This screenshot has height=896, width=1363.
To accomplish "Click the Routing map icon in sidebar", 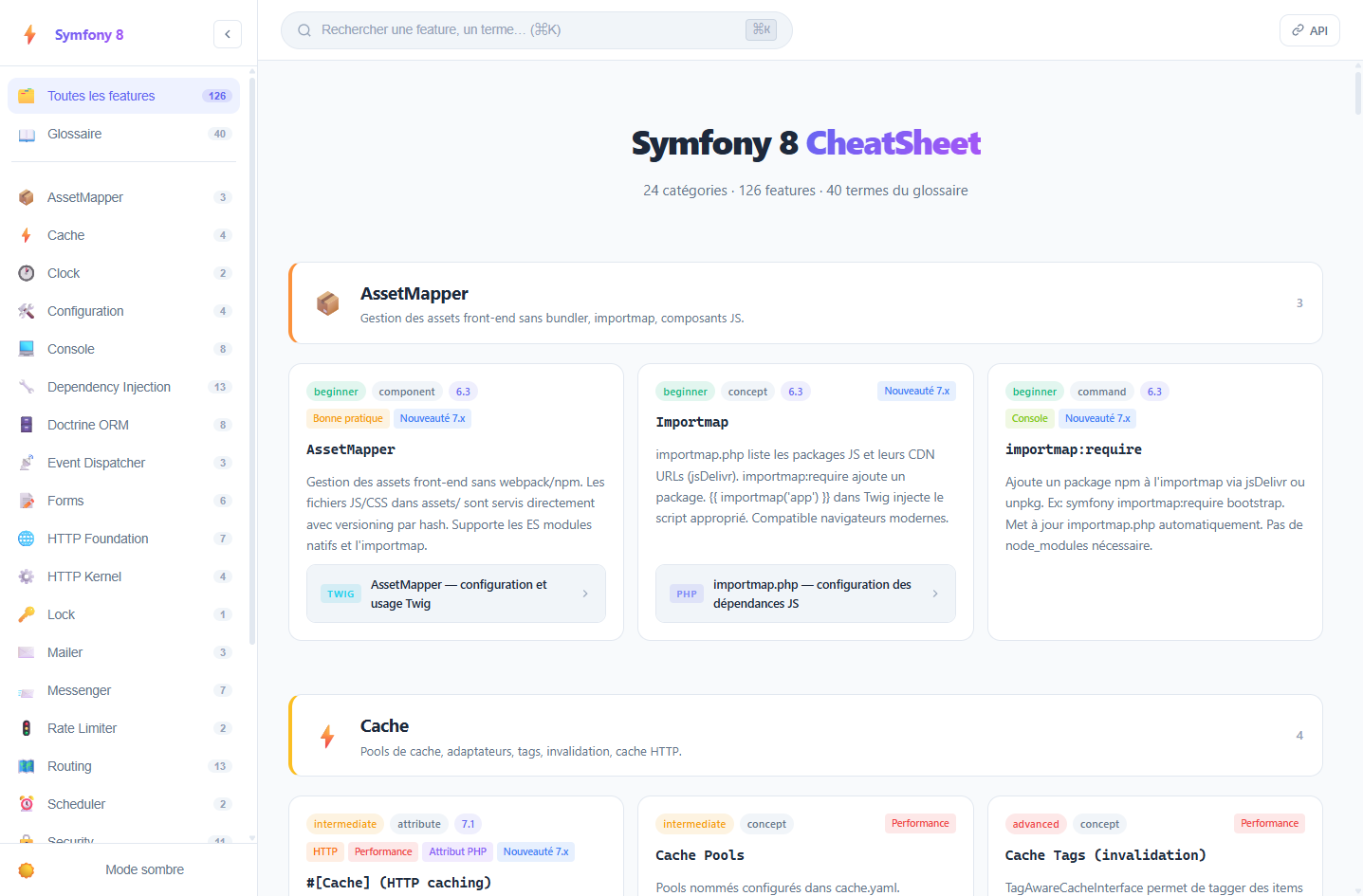I will [x=27, y=766].
